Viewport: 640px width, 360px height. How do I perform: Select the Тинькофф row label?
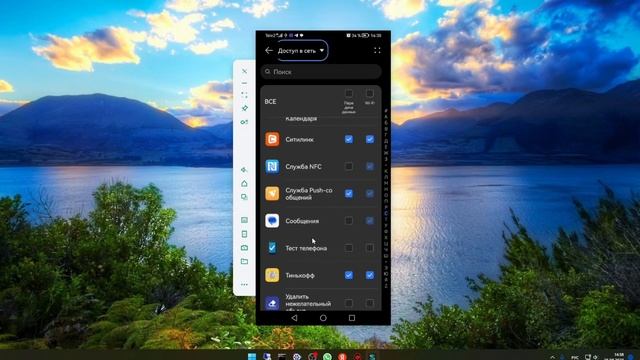pos(300,276)
